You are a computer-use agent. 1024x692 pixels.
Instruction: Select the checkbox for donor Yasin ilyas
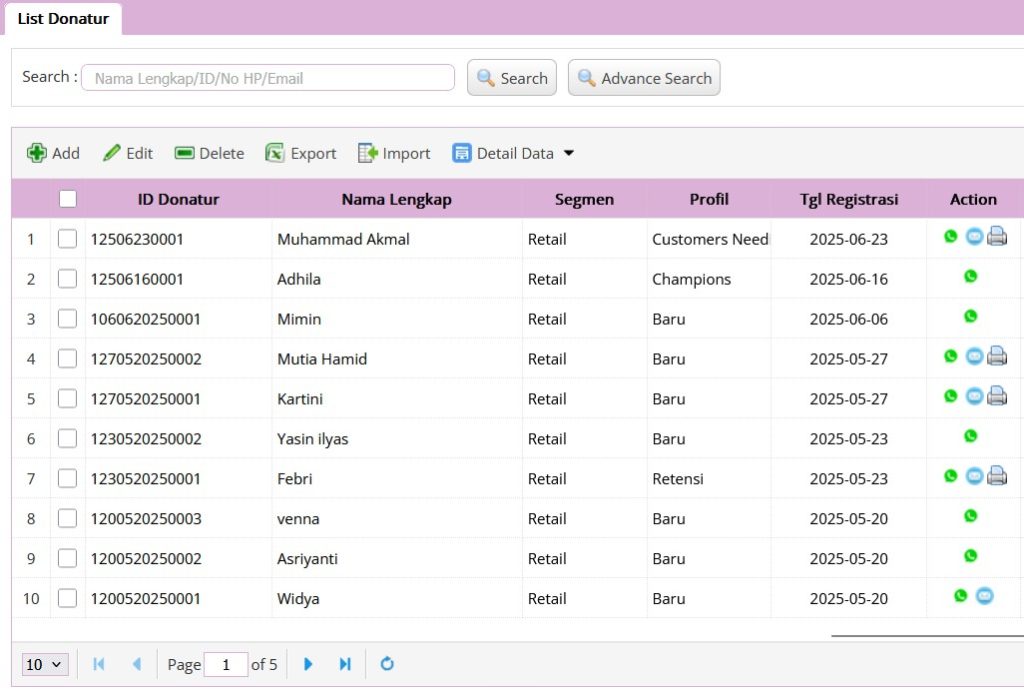click(x=67, y=439)
